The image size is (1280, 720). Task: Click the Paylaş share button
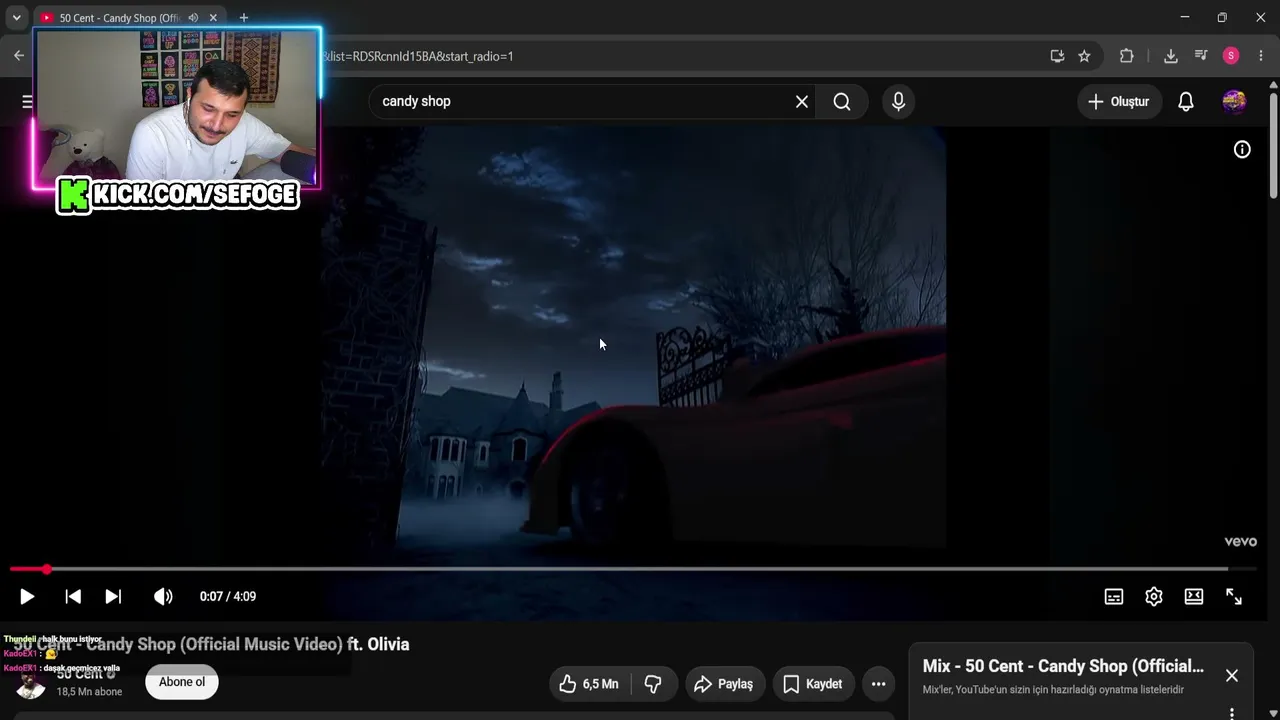[724, 684]
